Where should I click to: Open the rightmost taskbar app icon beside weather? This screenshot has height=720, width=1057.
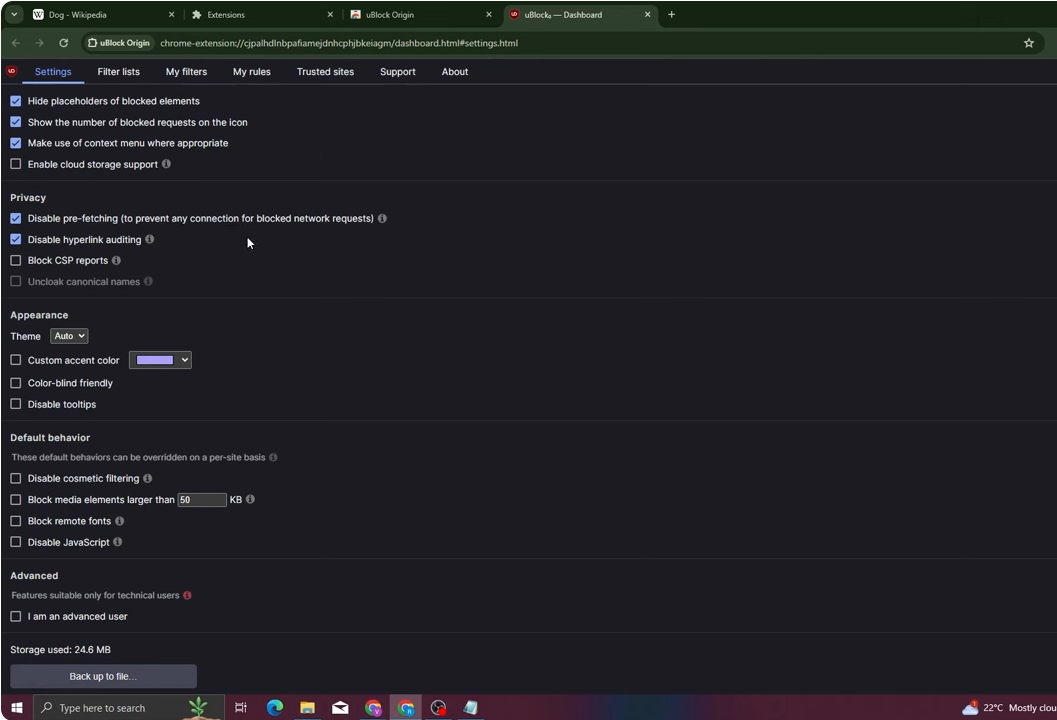coord(471,707)
